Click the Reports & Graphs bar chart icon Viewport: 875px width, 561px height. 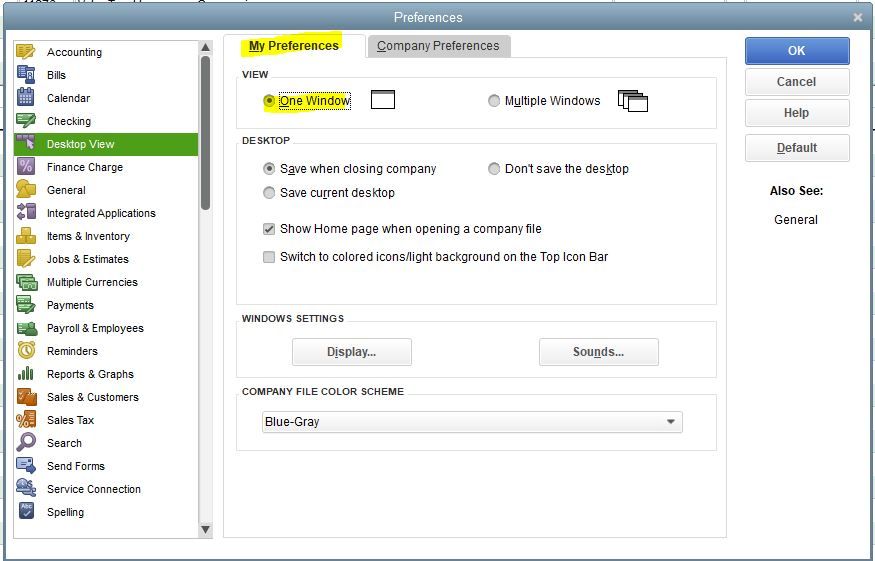(x=26, y=373)
